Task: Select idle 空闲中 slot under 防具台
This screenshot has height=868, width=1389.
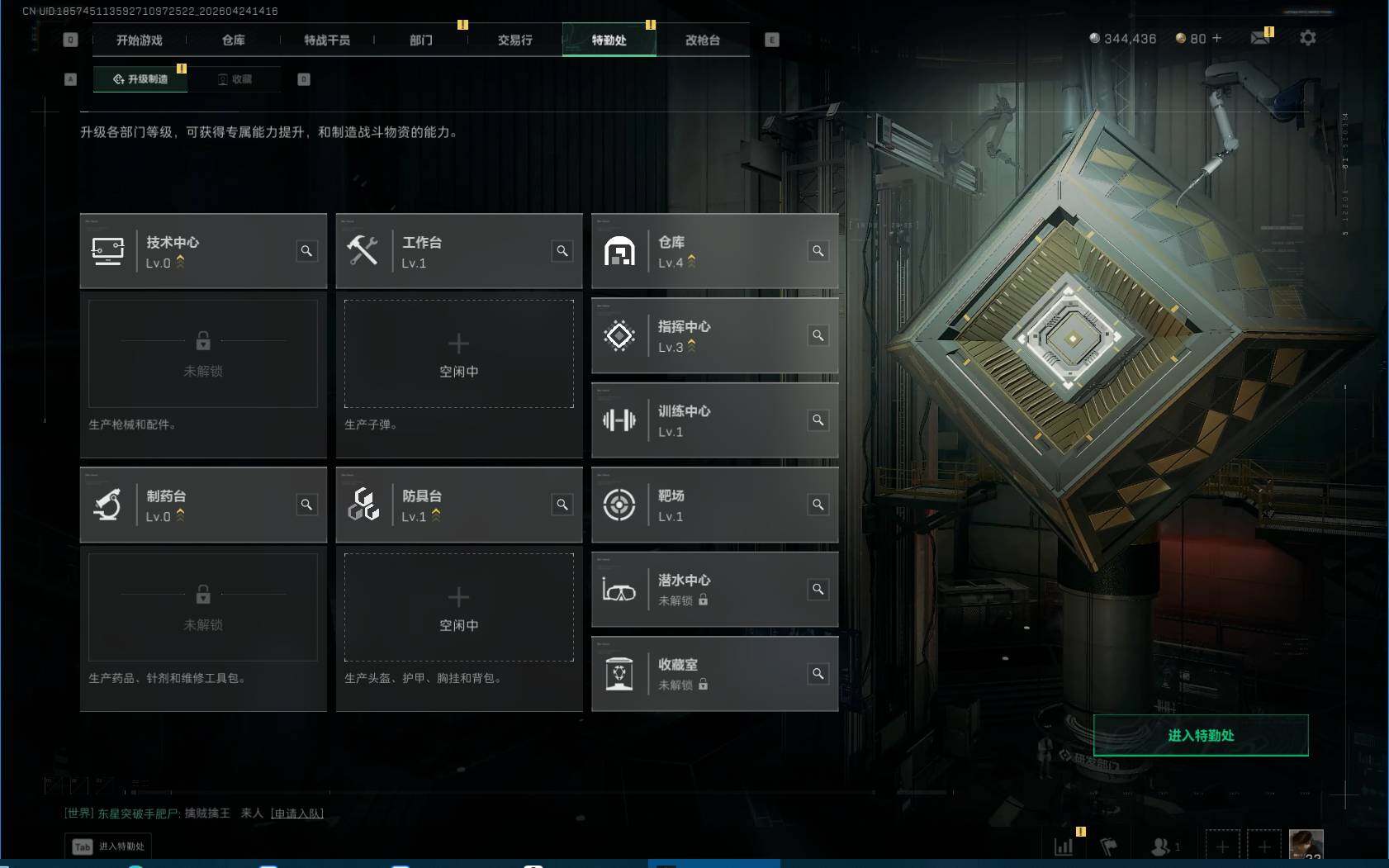Action: click(459, 608)
